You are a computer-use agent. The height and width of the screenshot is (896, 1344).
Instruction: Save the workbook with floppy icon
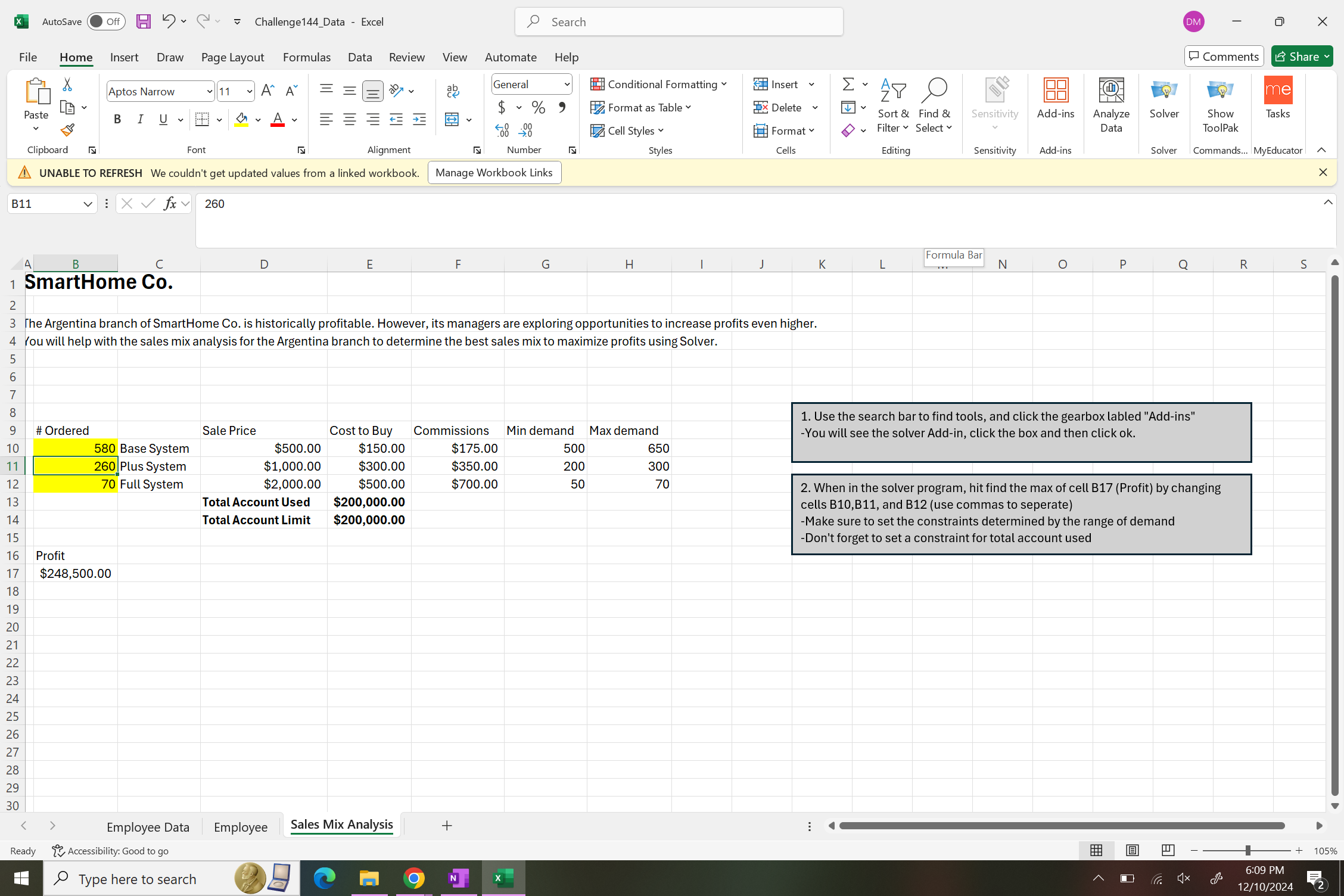143,22
